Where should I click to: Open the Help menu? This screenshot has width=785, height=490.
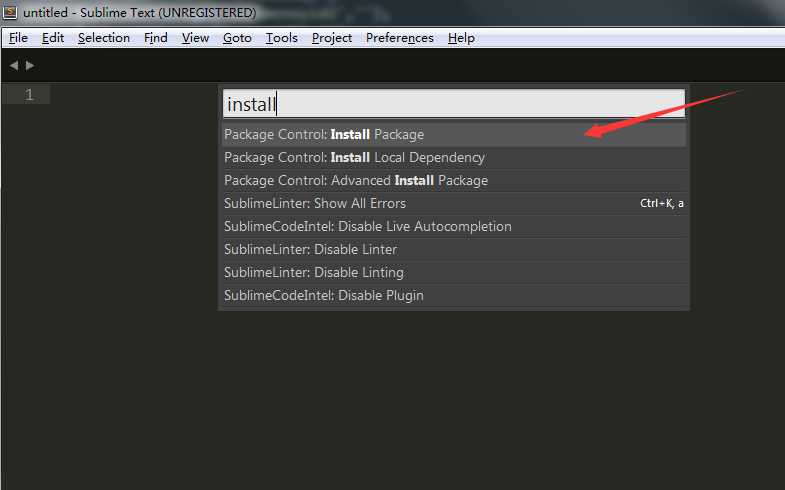pyautogui.click(x=461, y=38)
